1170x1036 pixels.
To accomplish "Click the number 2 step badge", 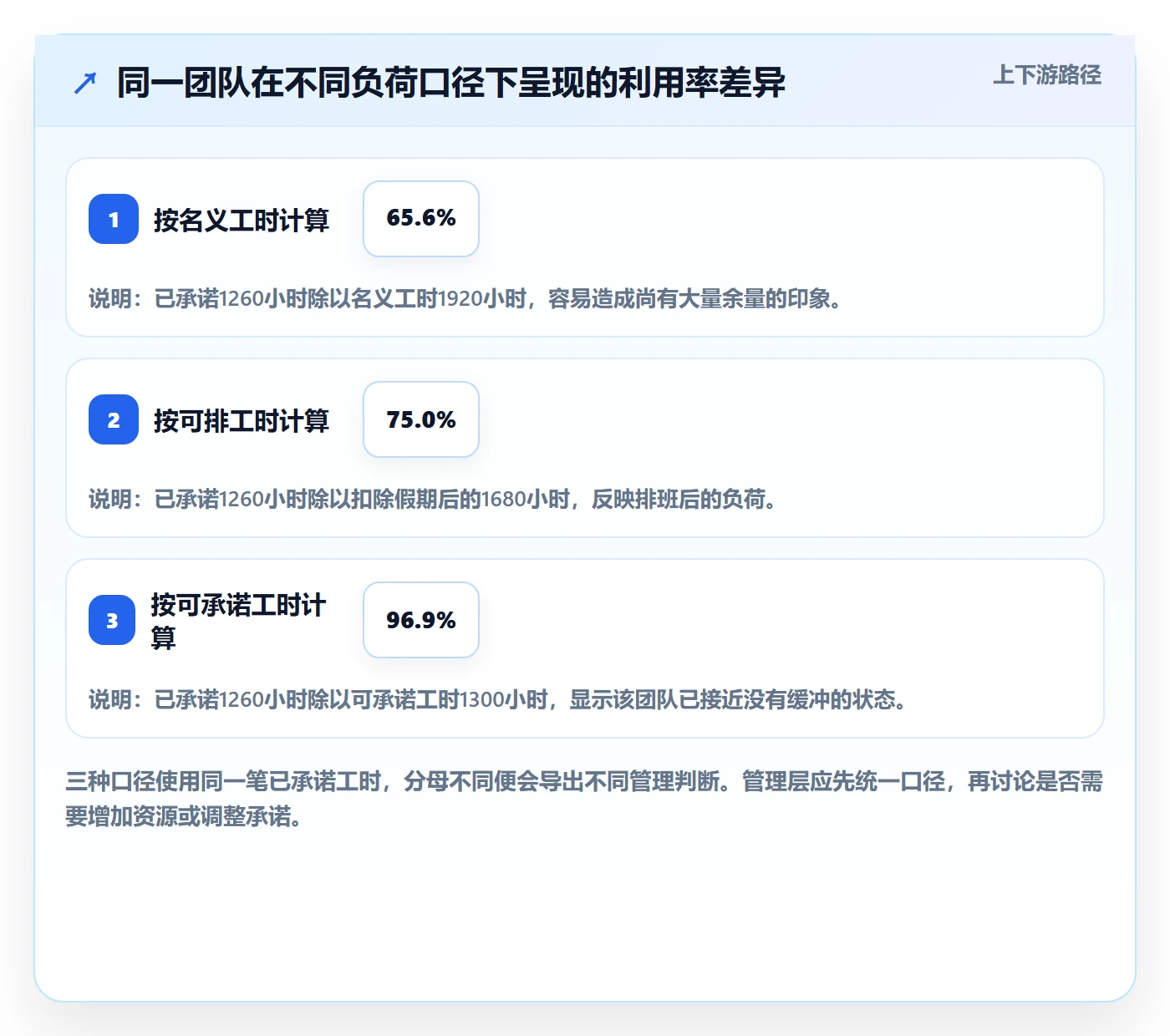I will [114, 419].
